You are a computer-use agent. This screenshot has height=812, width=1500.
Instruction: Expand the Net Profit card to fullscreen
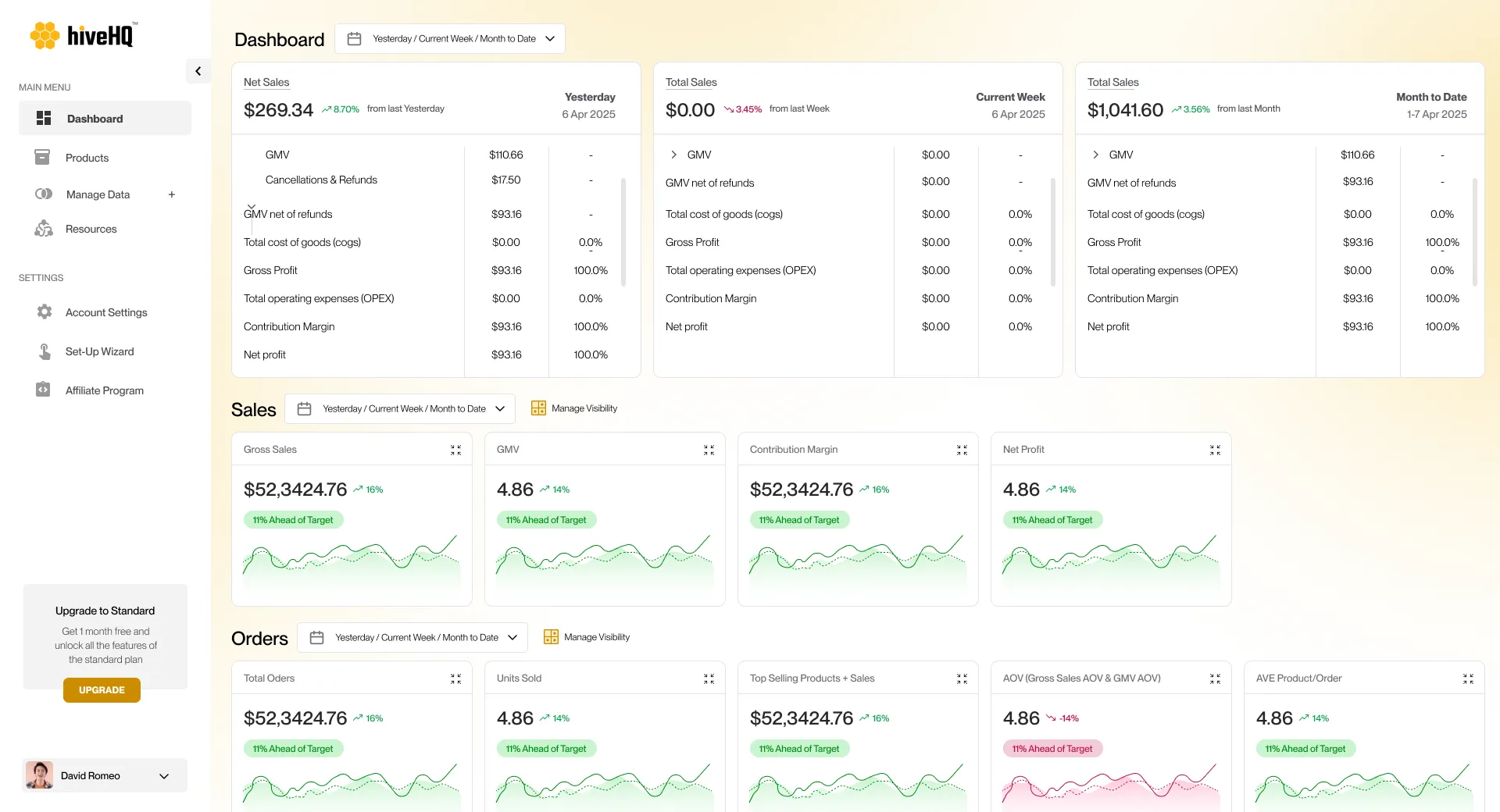[1215, 450]
